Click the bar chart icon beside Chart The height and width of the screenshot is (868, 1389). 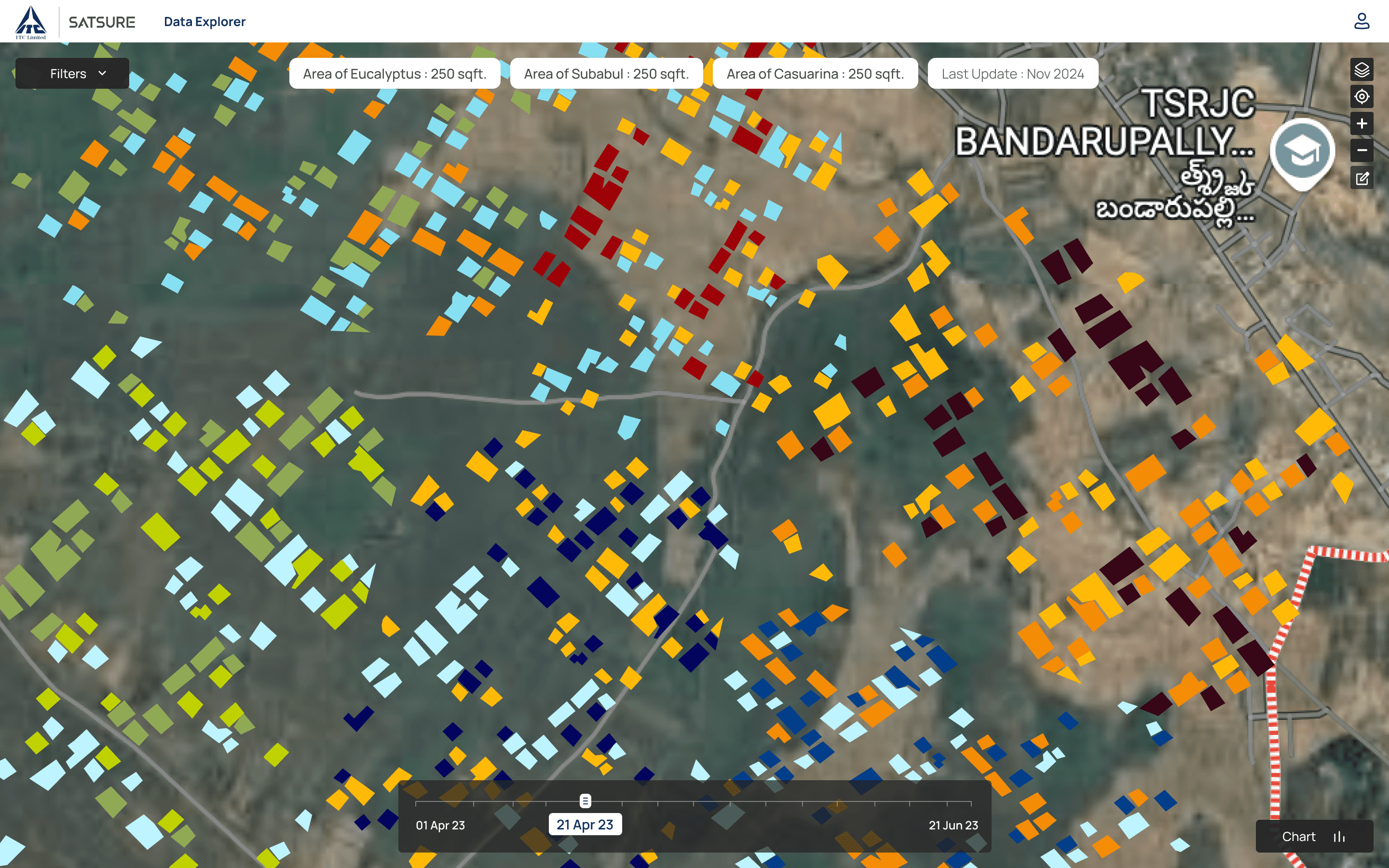1339,837
